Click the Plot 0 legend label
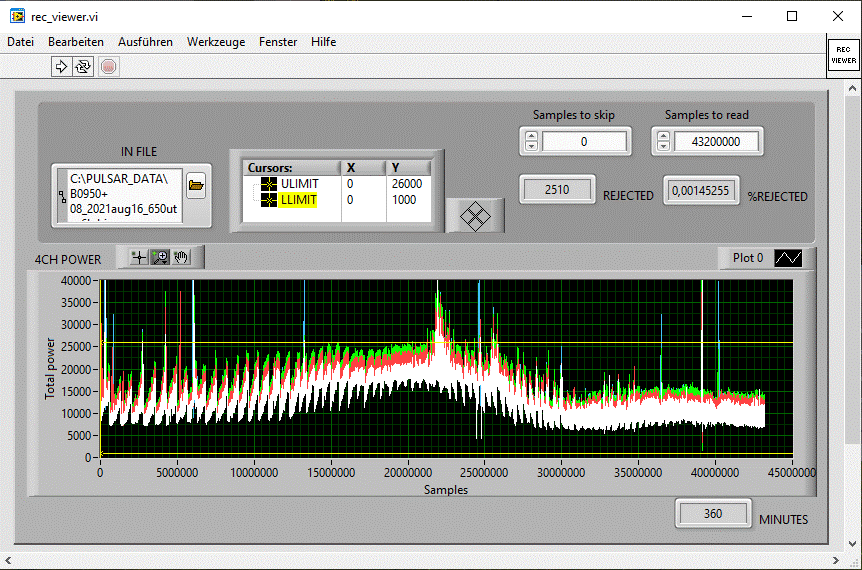The width and height of the screenshot is (862, 570). [748, 258]
